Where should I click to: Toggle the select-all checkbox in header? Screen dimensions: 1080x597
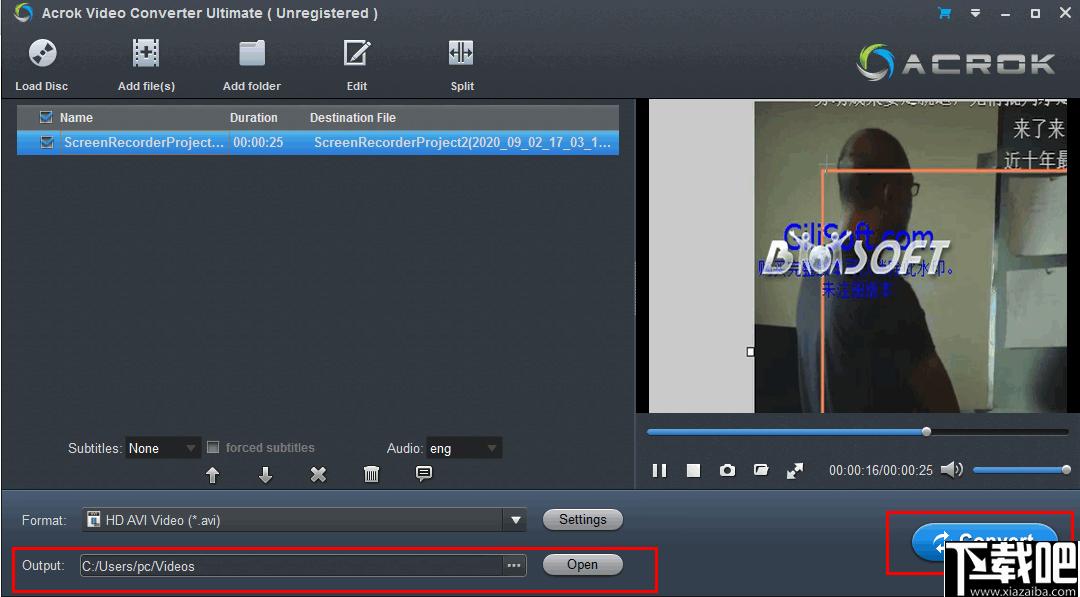[x=46, y=117]
